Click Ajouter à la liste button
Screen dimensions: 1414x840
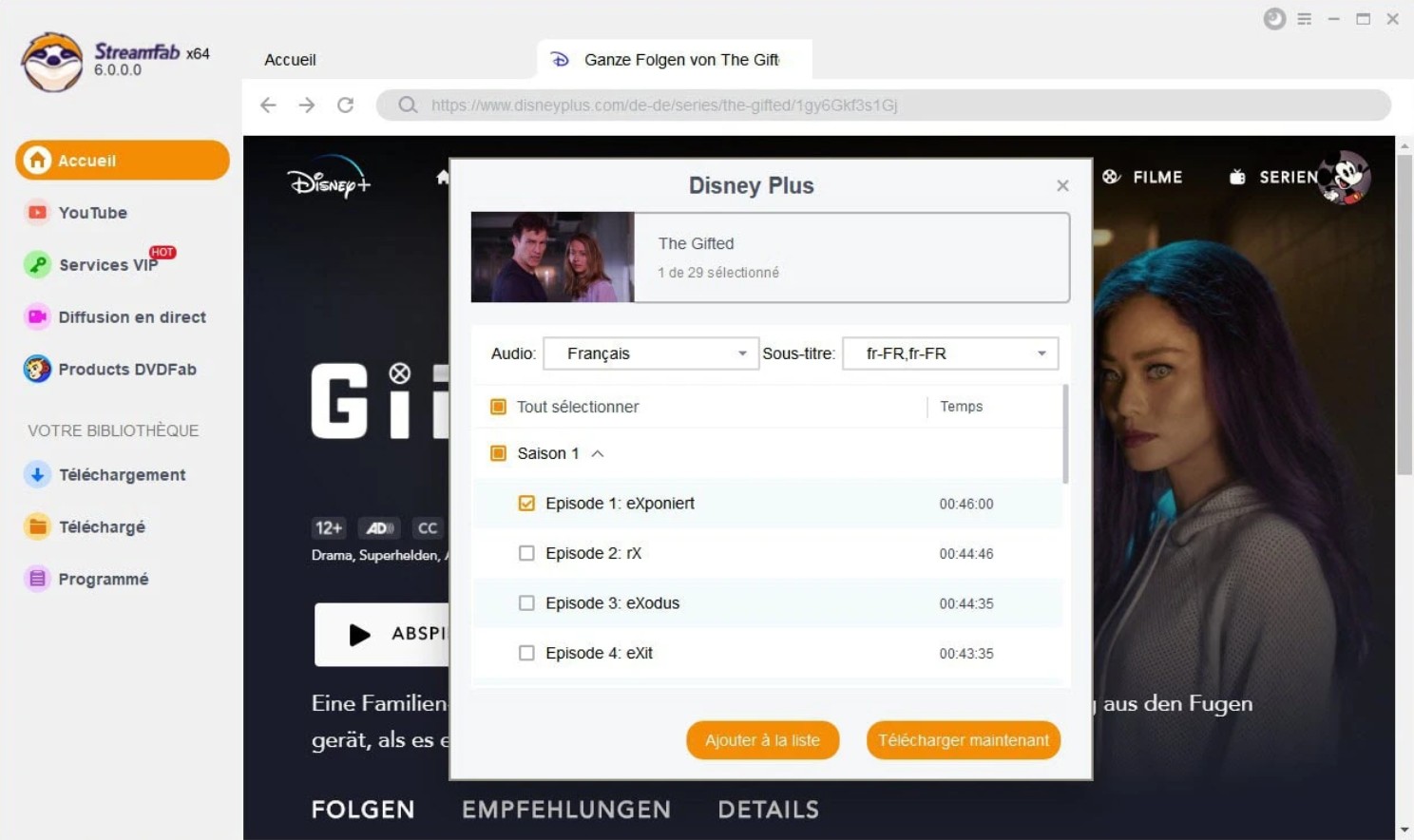[x=763, y=740]
